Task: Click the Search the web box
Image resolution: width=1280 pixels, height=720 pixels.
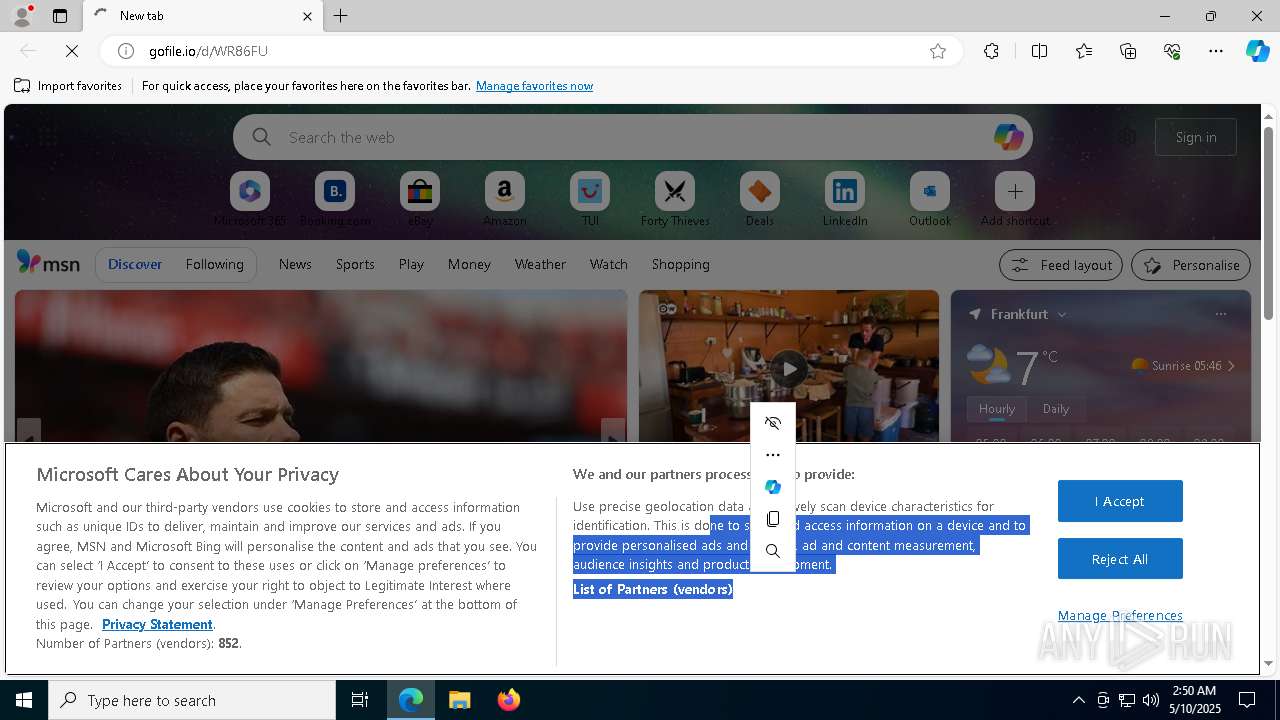Action: tap(632, 137)
